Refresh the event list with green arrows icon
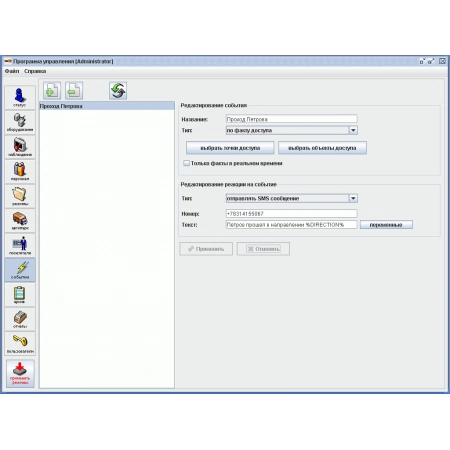The width and height of the screenshot is (450, 450). coord(118,91)
